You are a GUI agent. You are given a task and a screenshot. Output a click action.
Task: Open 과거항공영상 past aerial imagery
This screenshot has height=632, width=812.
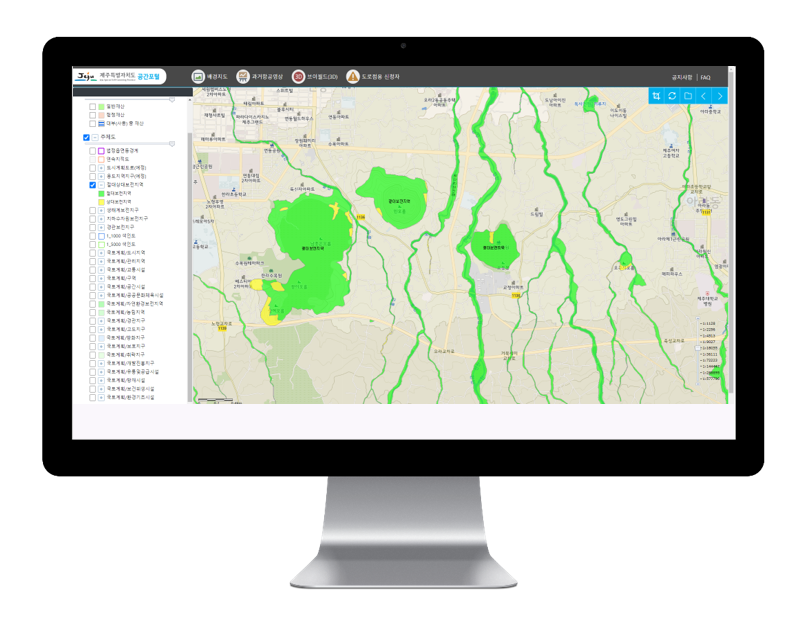243,76
